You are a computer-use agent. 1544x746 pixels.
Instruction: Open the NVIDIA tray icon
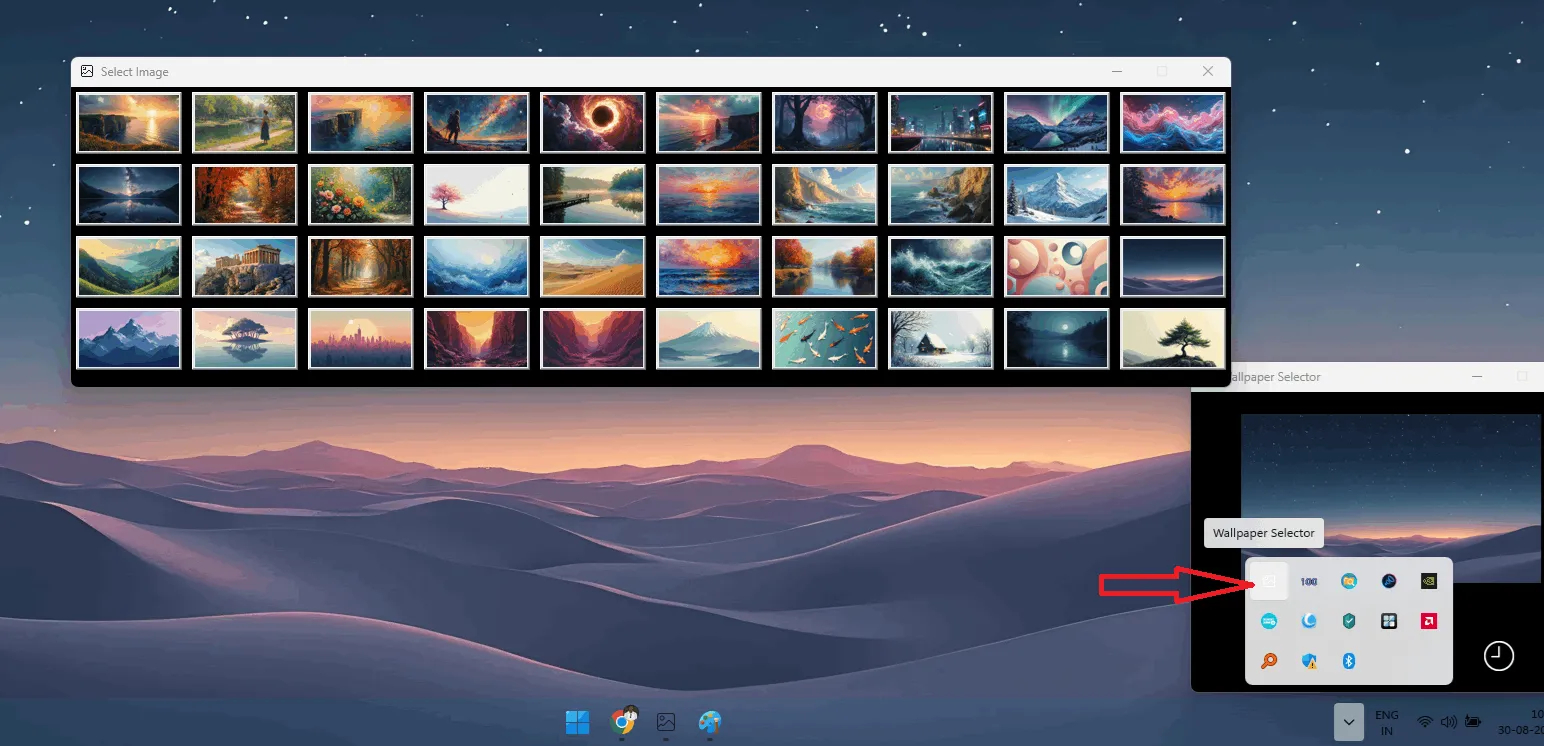[1429, 581]
